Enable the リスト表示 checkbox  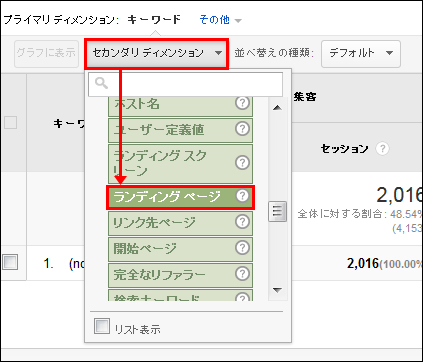tap(102, 326)
